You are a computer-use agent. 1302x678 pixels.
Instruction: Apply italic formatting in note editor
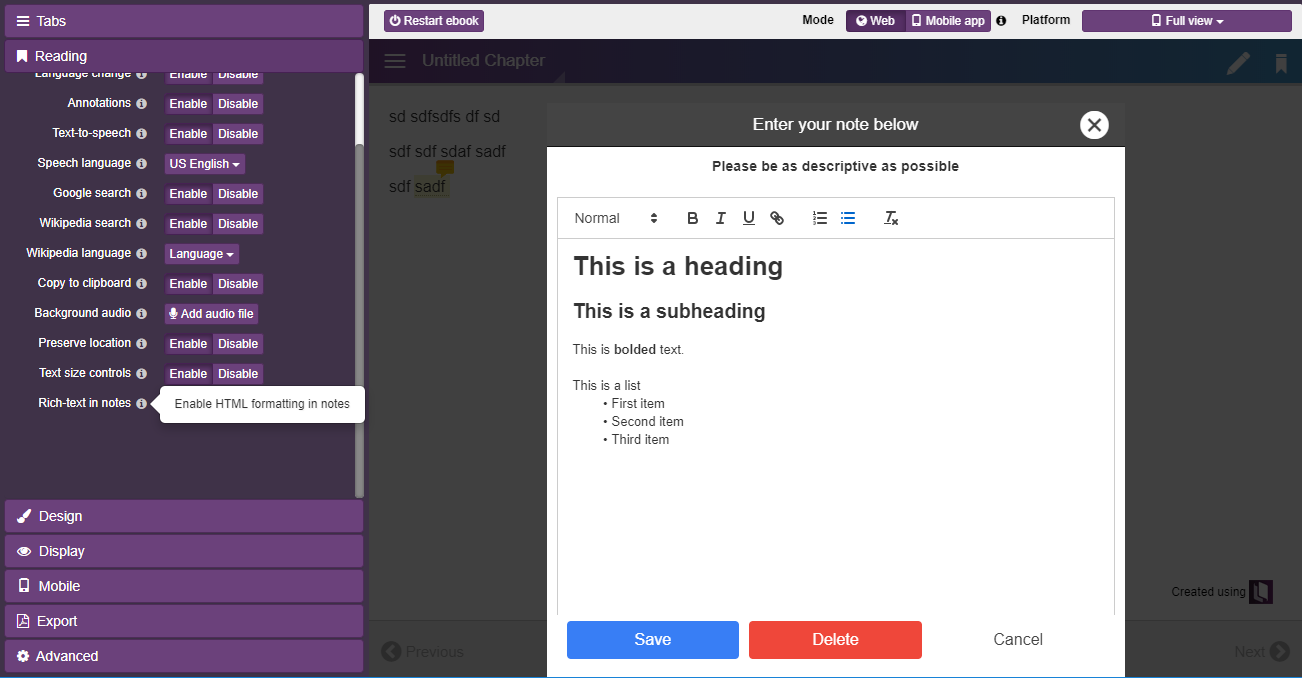(720, 218)
